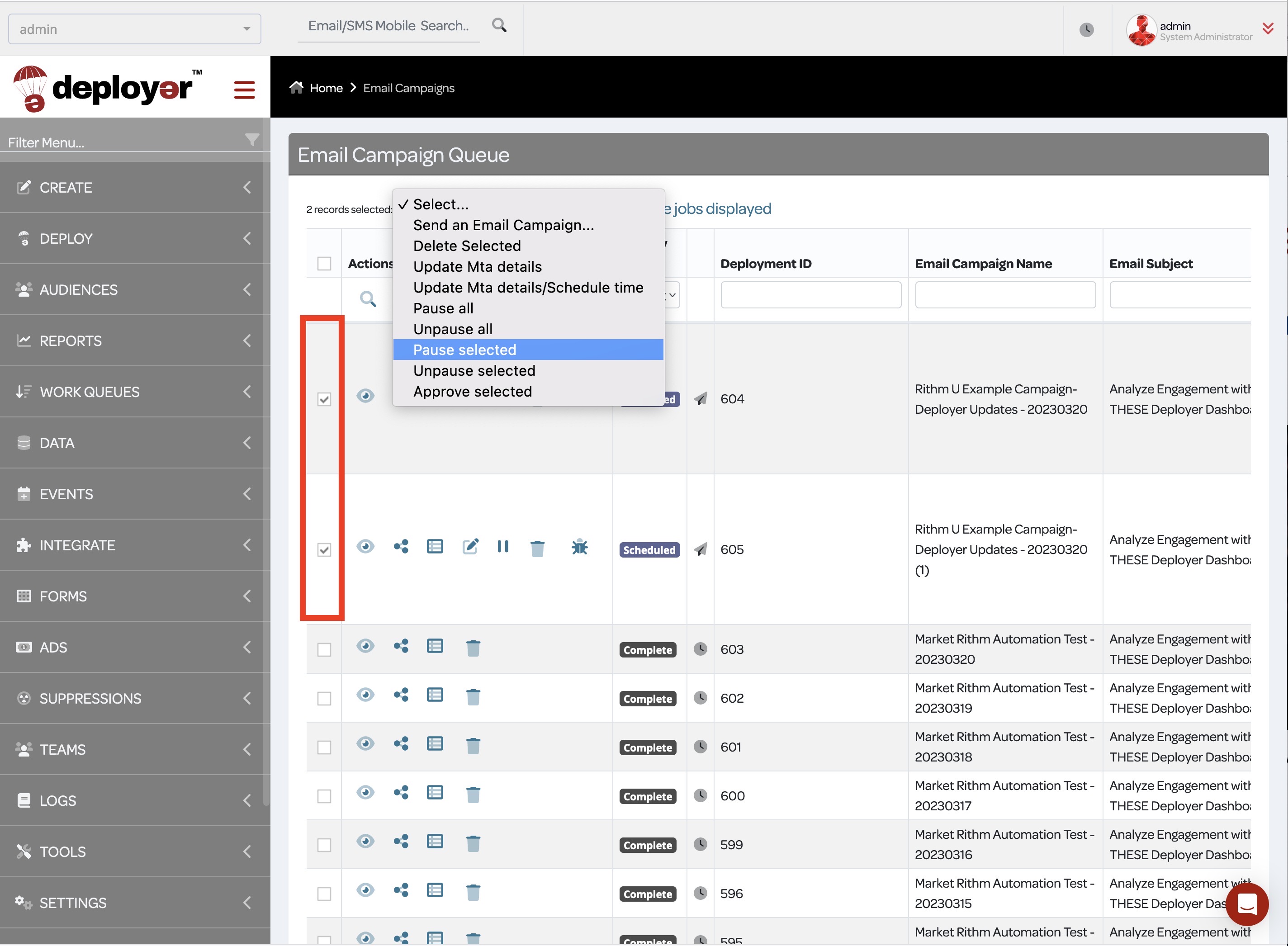Open details list icon for deployment 605

[x=435, y=546]
